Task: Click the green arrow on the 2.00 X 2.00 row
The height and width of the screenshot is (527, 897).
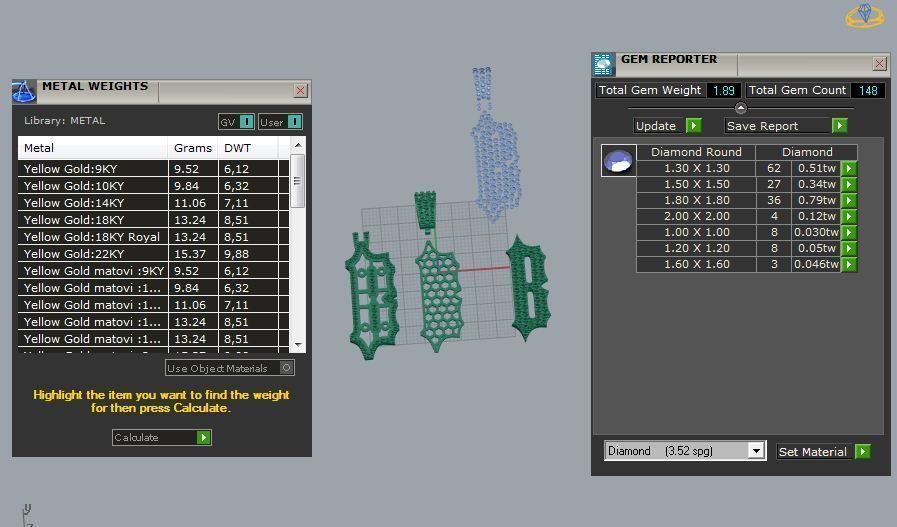Action: pyautogui.click(x=849, y=216)
